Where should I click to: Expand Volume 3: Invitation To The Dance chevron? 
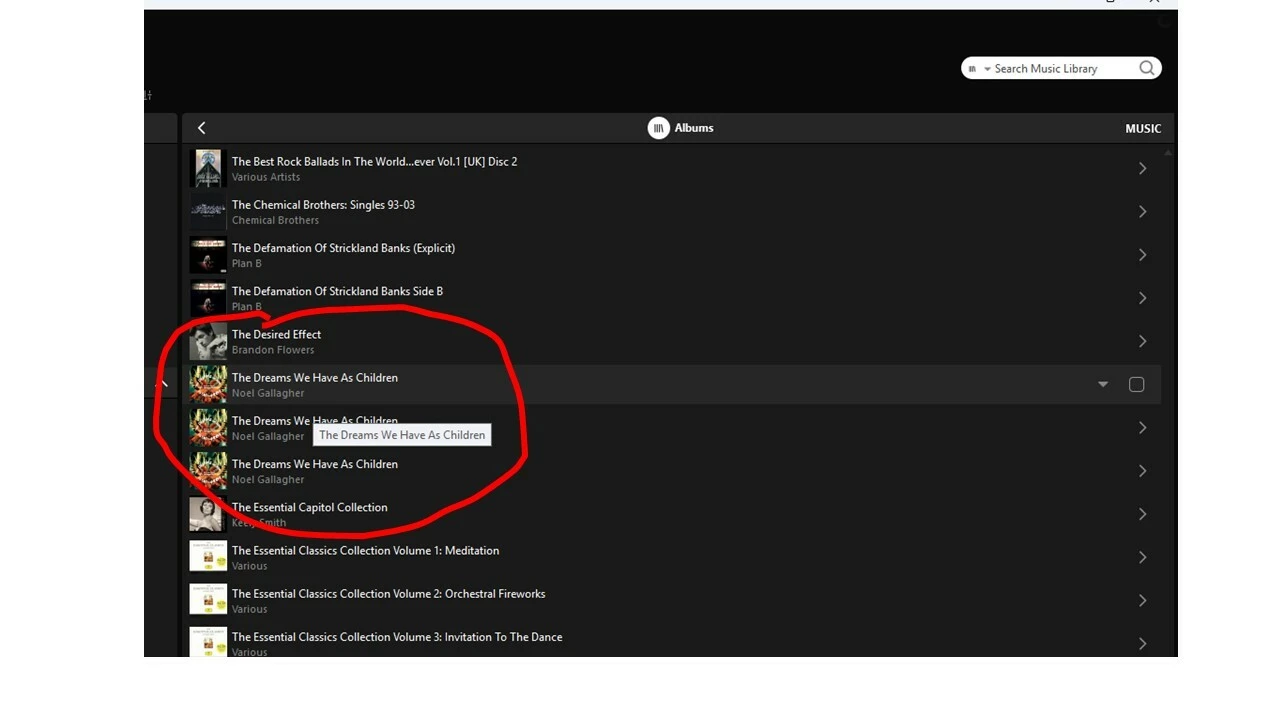tap(1142, 643)
